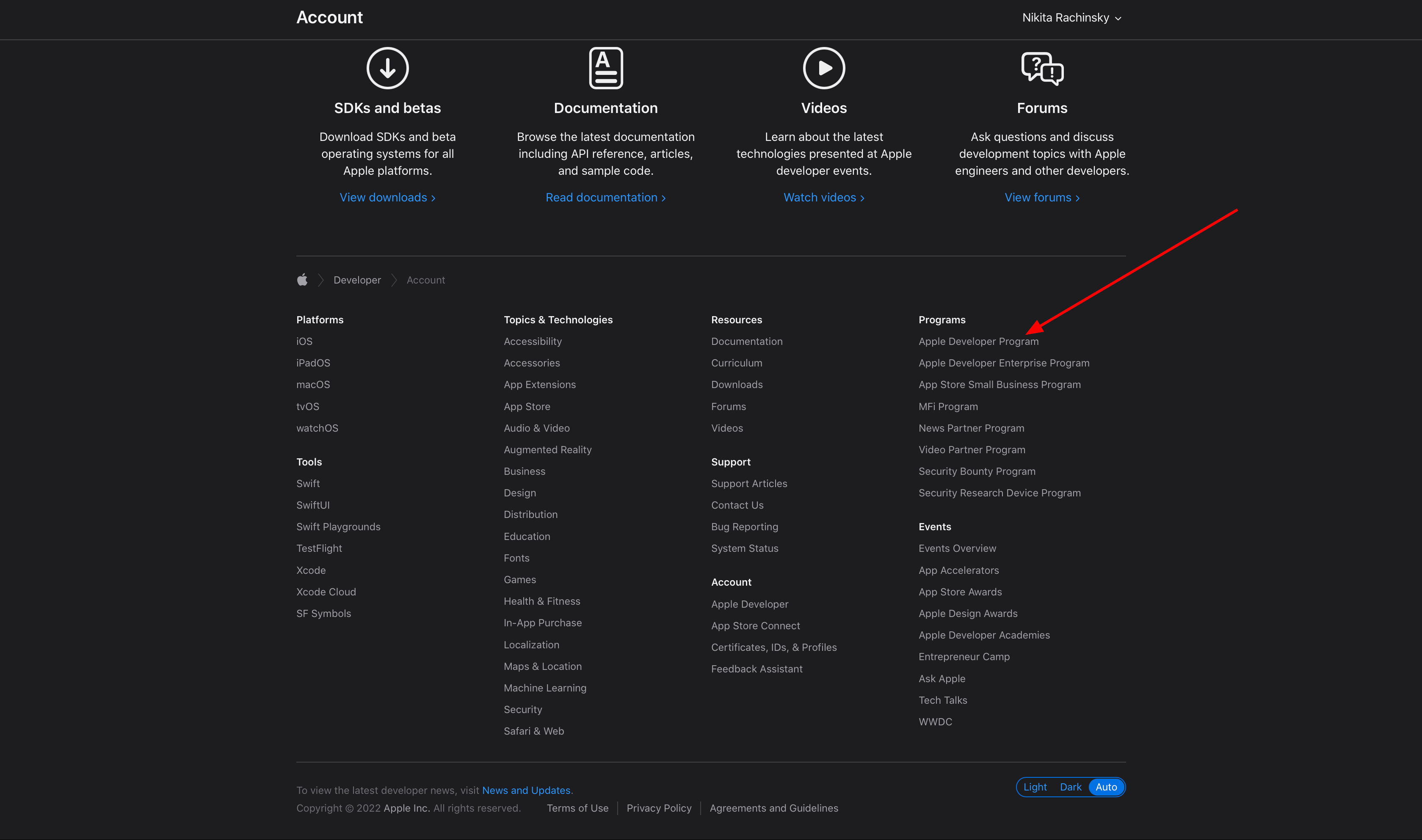Click the SDKs and betas download icon
This screenshot has height=840, width=1422.
388,68
